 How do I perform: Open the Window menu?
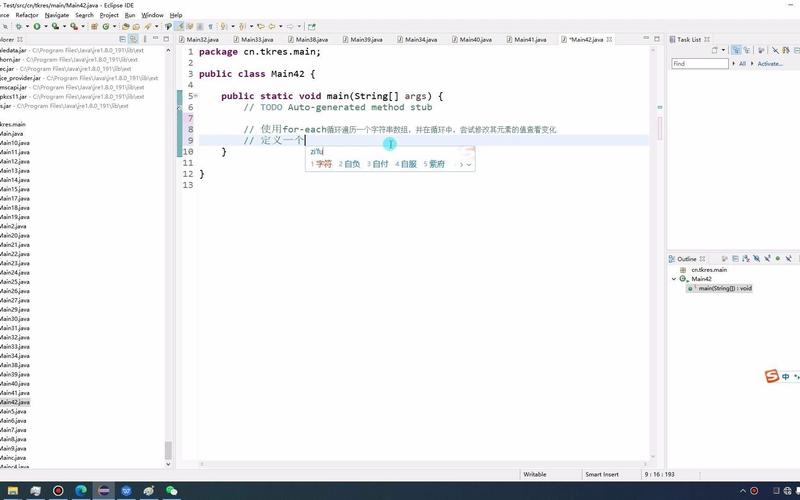[152, 15]
